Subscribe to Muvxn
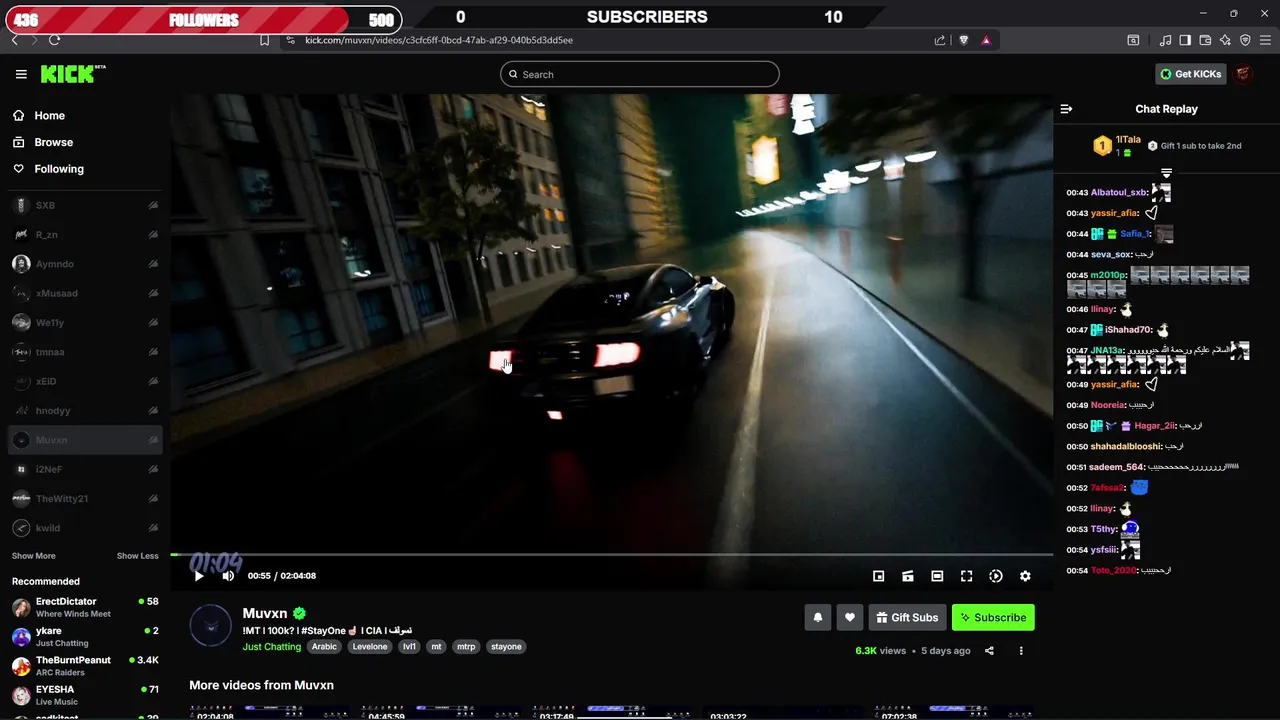Image resolution: width=1280 pixels, height=720 pixels. coord(993,617)
